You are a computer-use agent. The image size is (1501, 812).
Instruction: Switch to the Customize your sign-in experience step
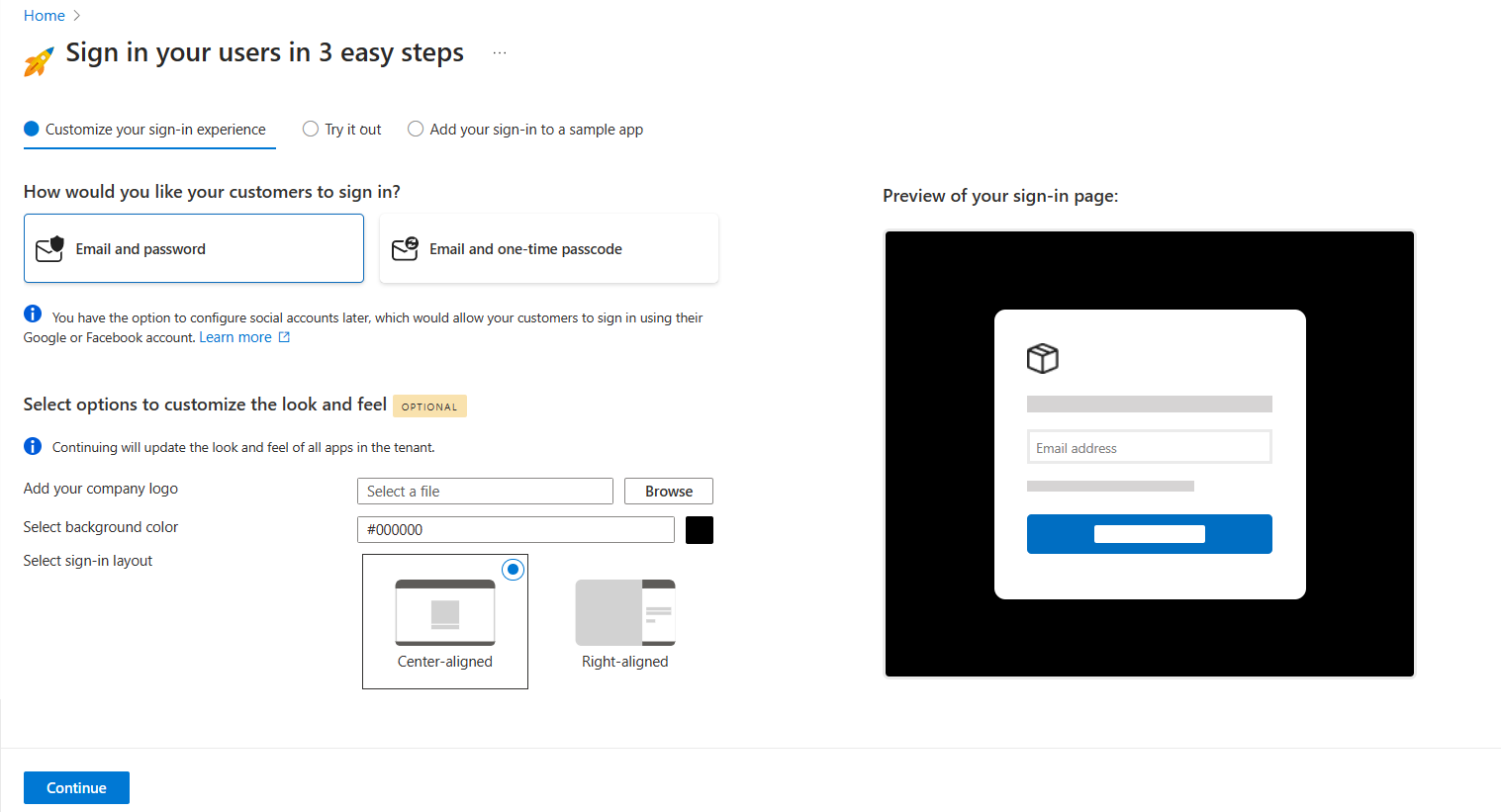[x=148, y=129]
